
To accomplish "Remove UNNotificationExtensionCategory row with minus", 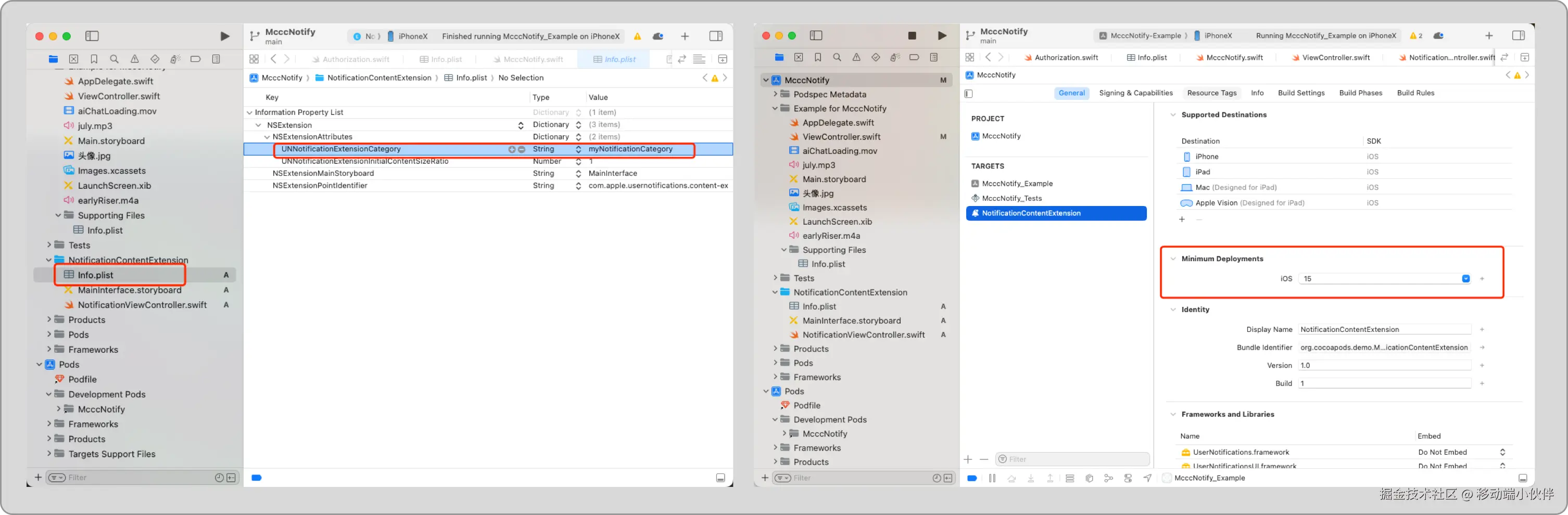I will pos(522,150).
